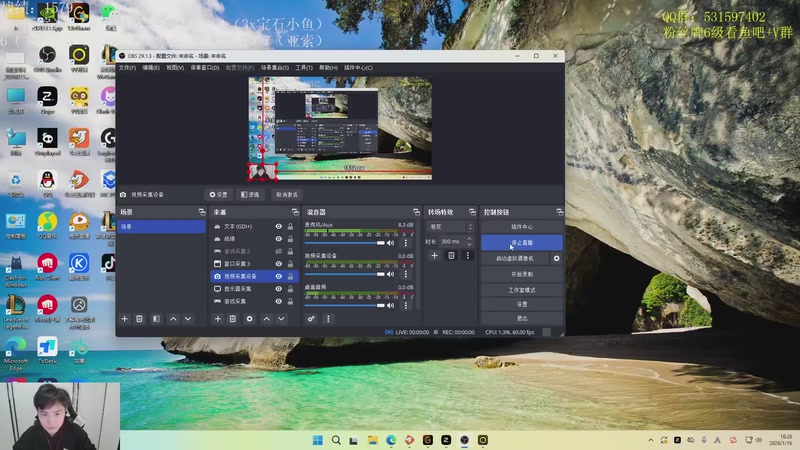This screenshot has width=800, height=450.
Task: Pop out the 来源 dock panel
Action: pyautogui.click(x=293, y=212)
